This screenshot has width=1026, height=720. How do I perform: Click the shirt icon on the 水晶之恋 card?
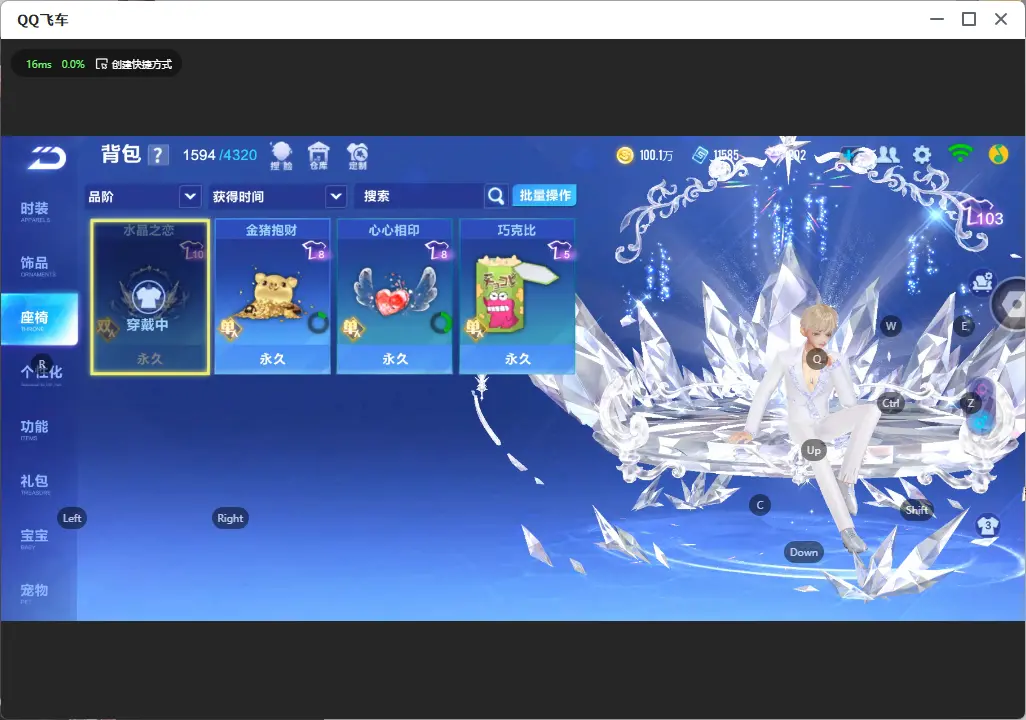(149, 297)
